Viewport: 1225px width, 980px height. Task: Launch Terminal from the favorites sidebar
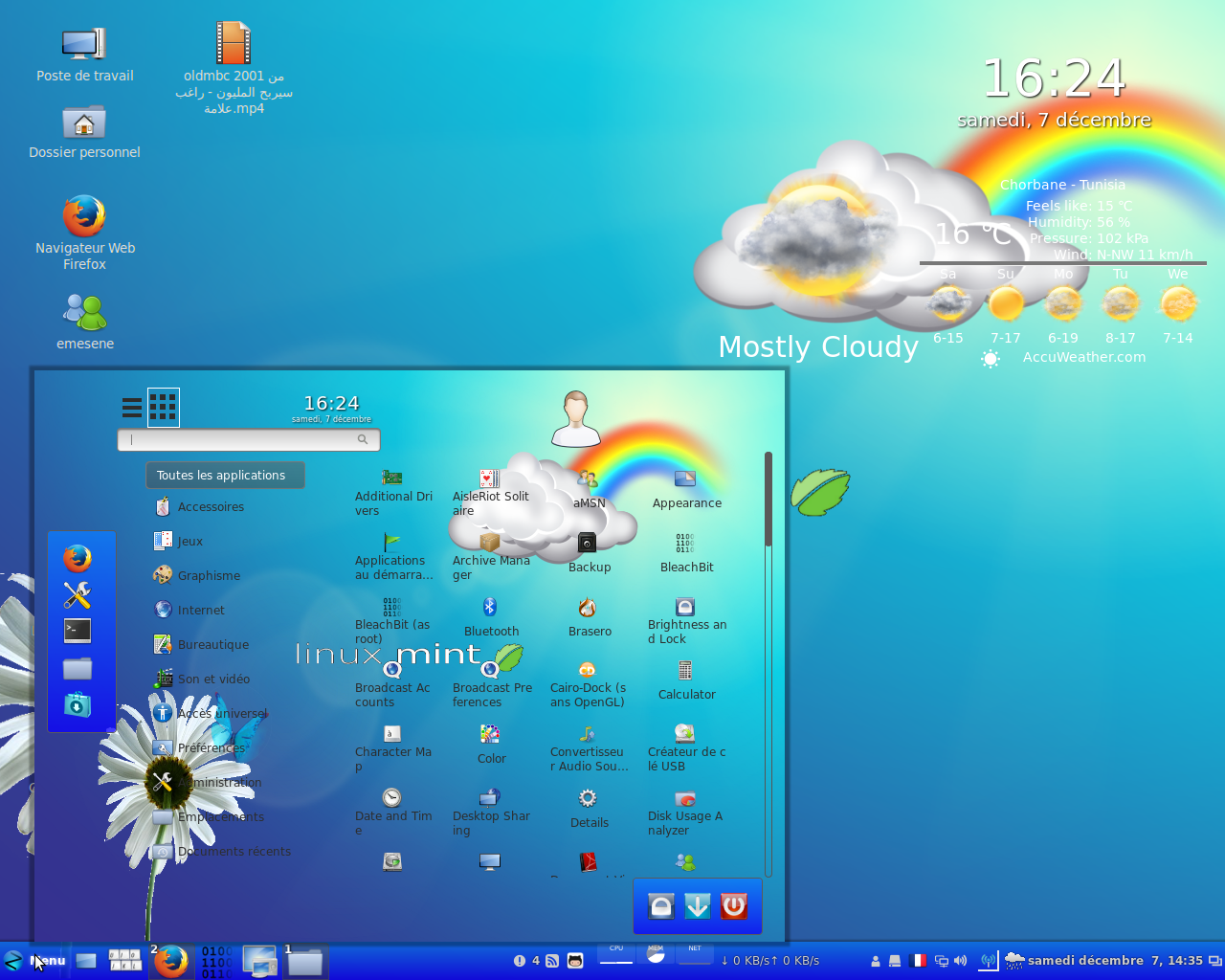click(x=78, y=631)
